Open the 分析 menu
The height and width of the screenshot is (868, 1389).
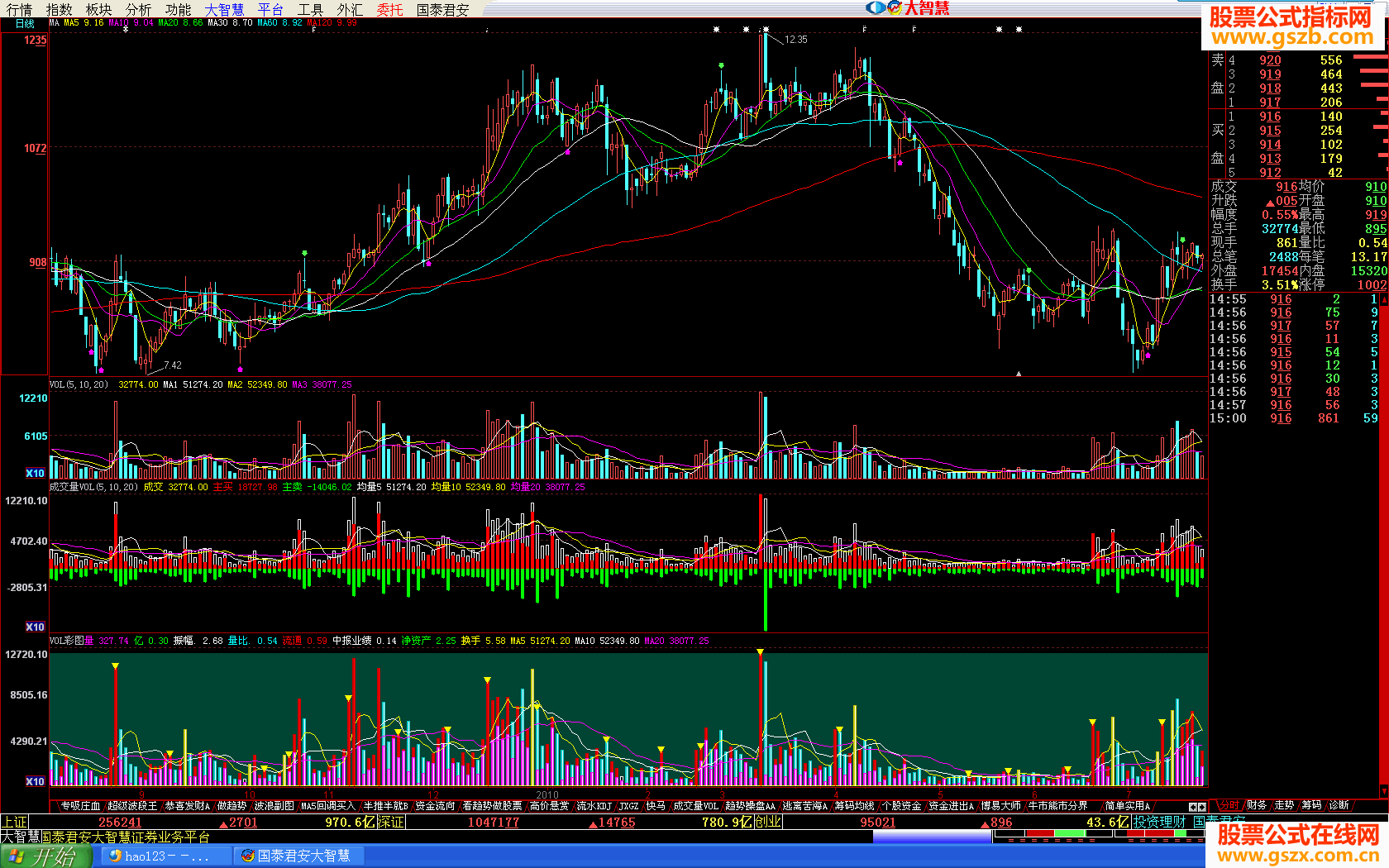pos(139,9)
